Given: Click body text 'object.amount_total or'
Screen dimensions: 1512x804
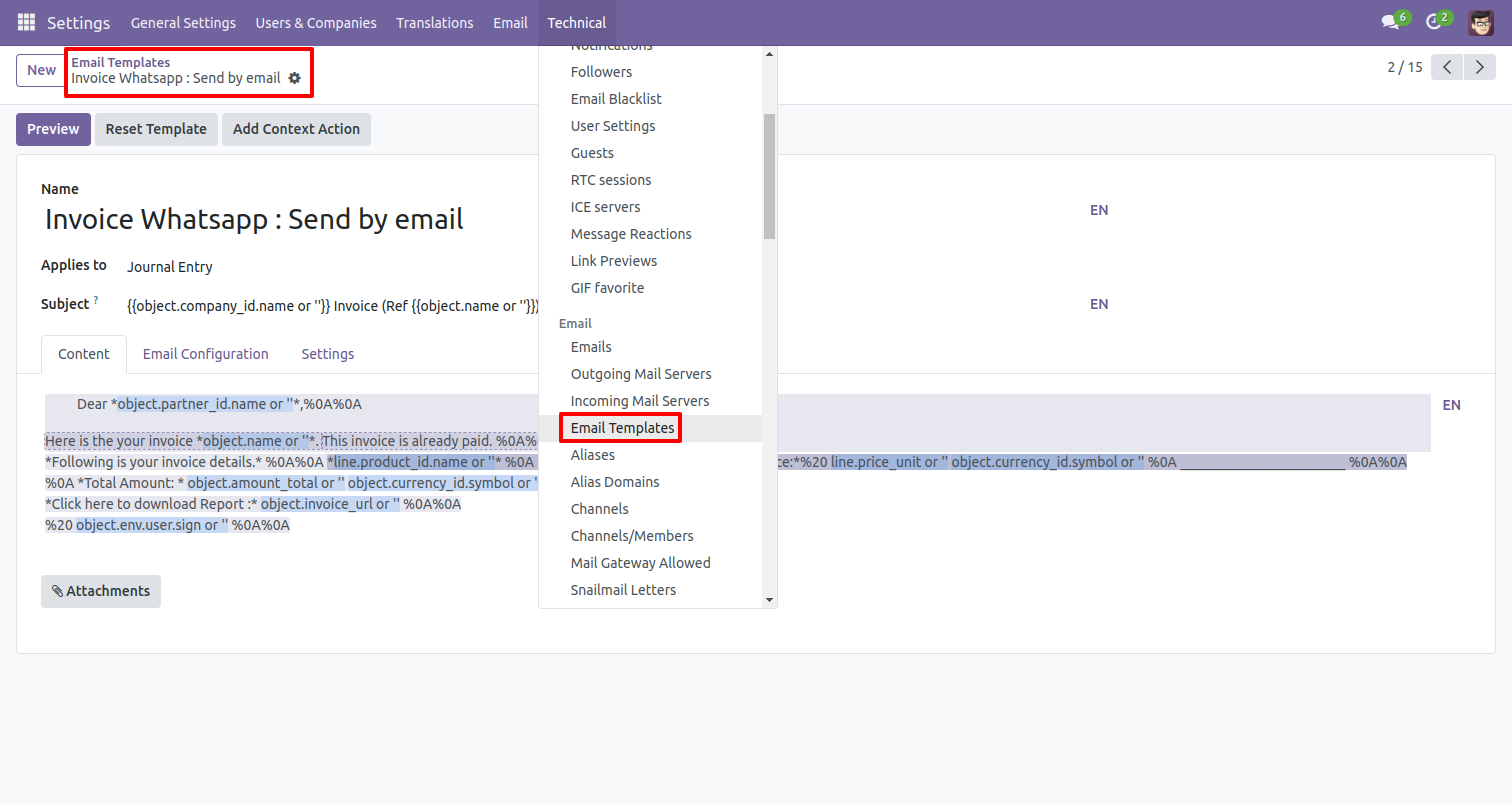Looking at the screenshot, I should point(266,483).
